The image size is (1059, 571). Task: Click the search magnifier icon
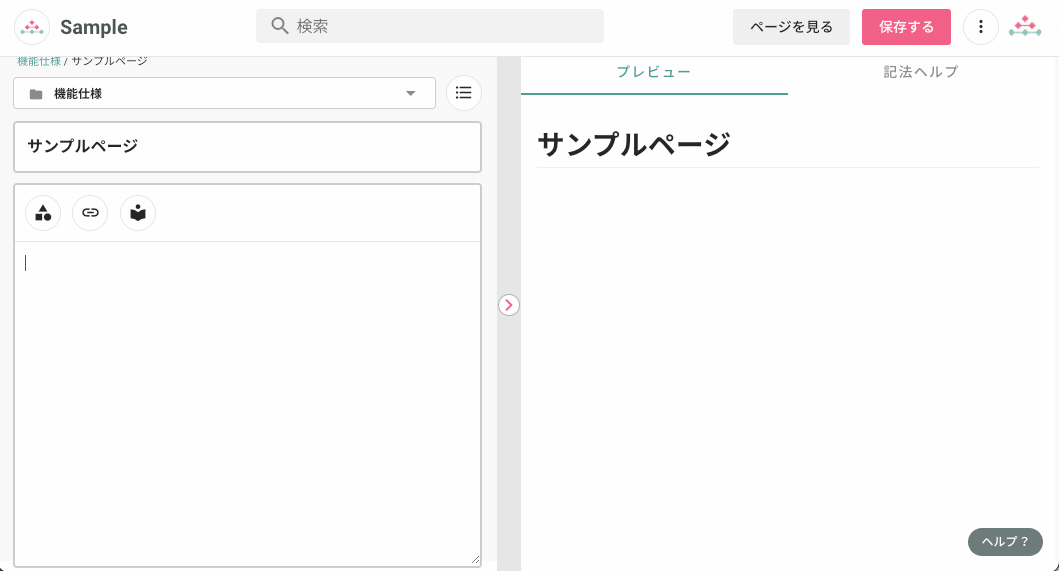(x=280, y=26)
